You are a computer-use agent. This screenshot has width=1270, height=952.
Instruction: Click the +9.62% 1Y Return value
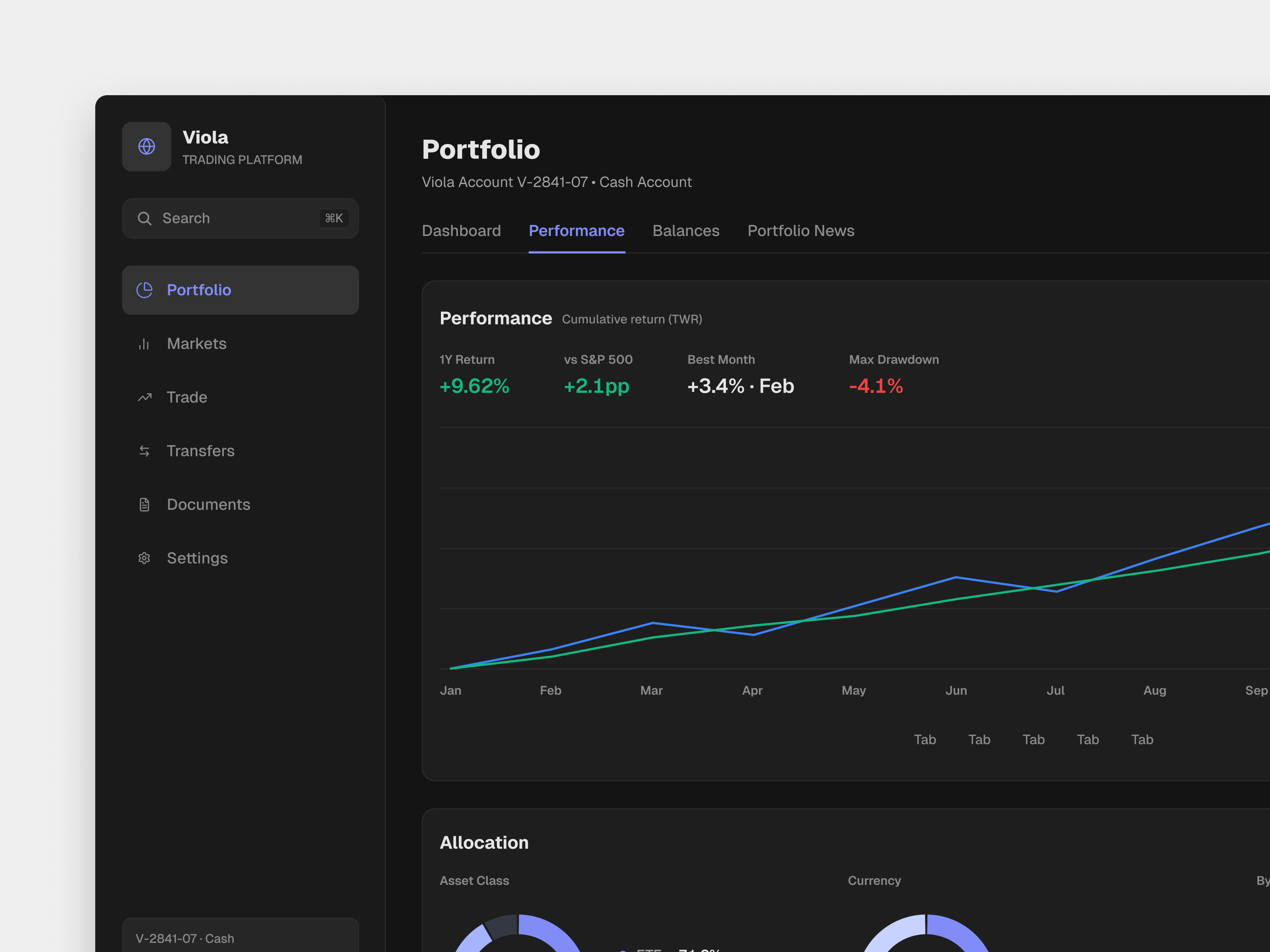474,386
